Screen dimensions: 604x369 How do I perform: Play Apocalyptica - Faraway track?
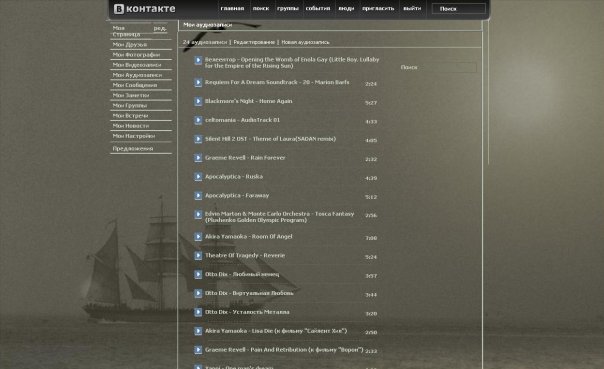198,196
